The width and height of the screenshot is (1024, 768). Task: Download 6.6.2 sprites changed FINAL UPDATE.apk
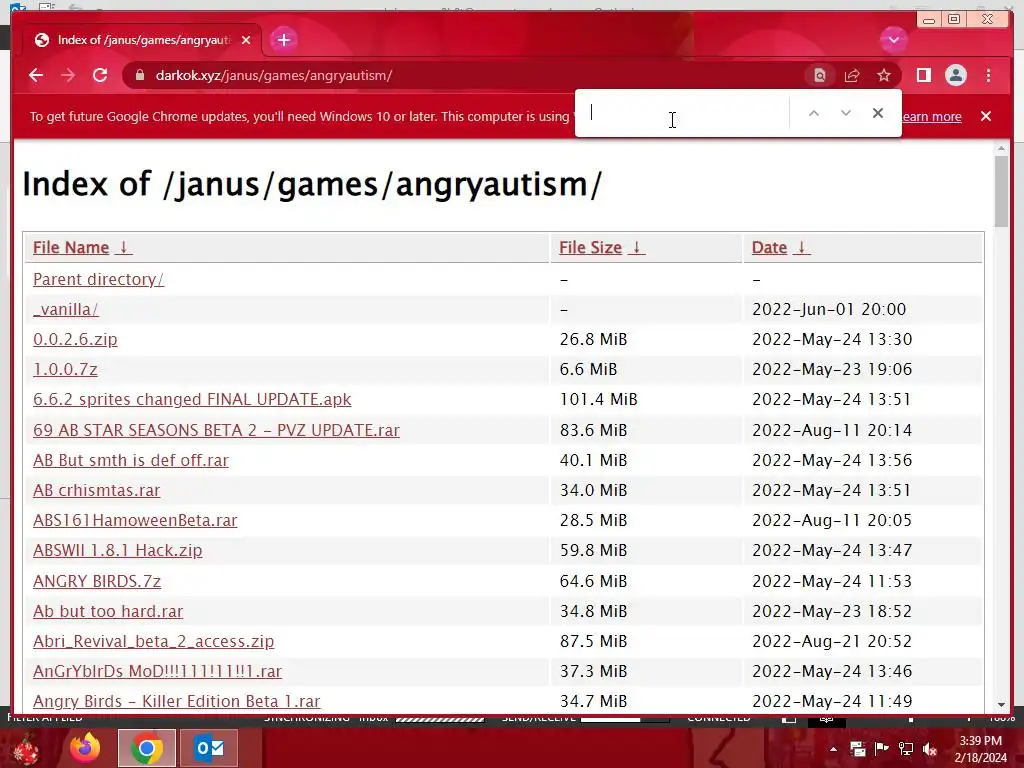[x=192, y=400]
